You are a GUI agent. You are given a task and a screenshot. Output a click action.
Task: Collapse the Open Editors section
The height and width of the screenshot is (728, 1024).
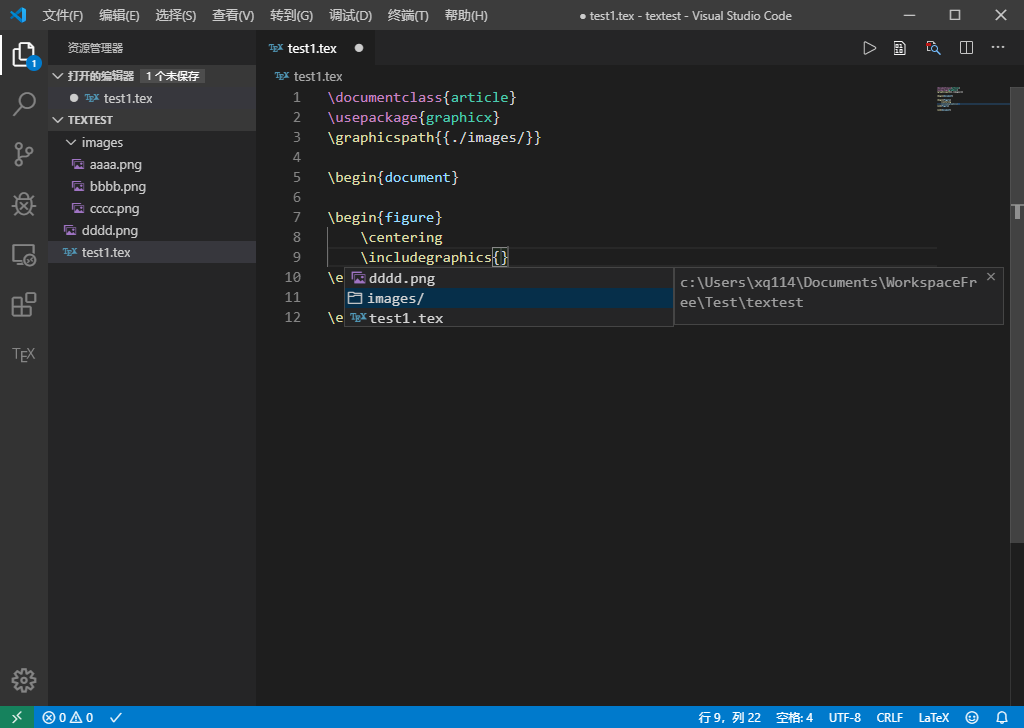(58, 76)
